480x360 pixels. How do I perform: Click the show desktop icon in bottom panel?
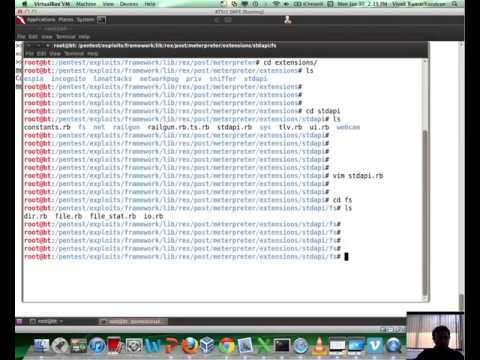(x=19, y=321)
